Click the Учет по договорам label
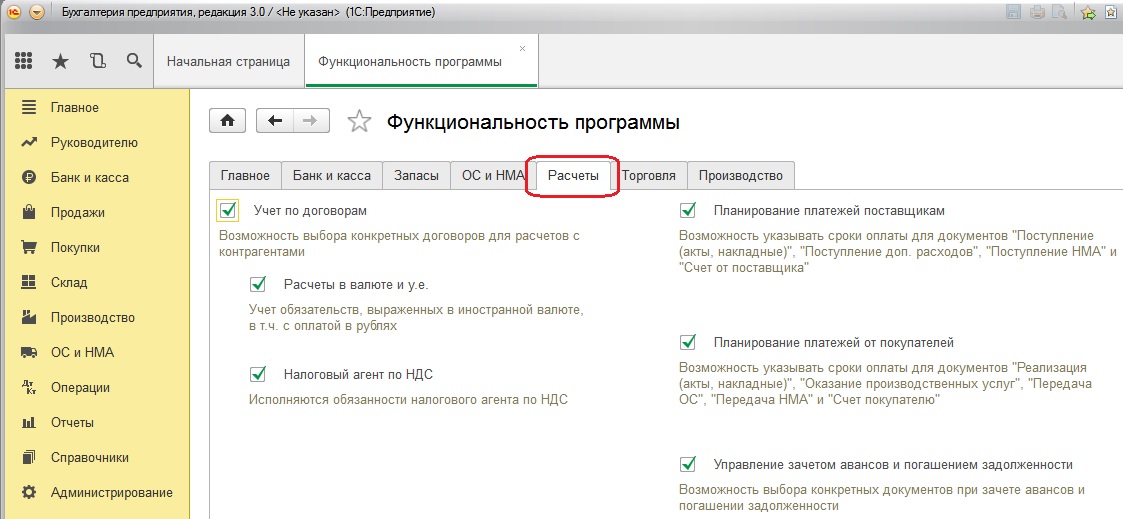This screenshot has width=1123, height=519. pyautogui.click(x=310, y=210)
